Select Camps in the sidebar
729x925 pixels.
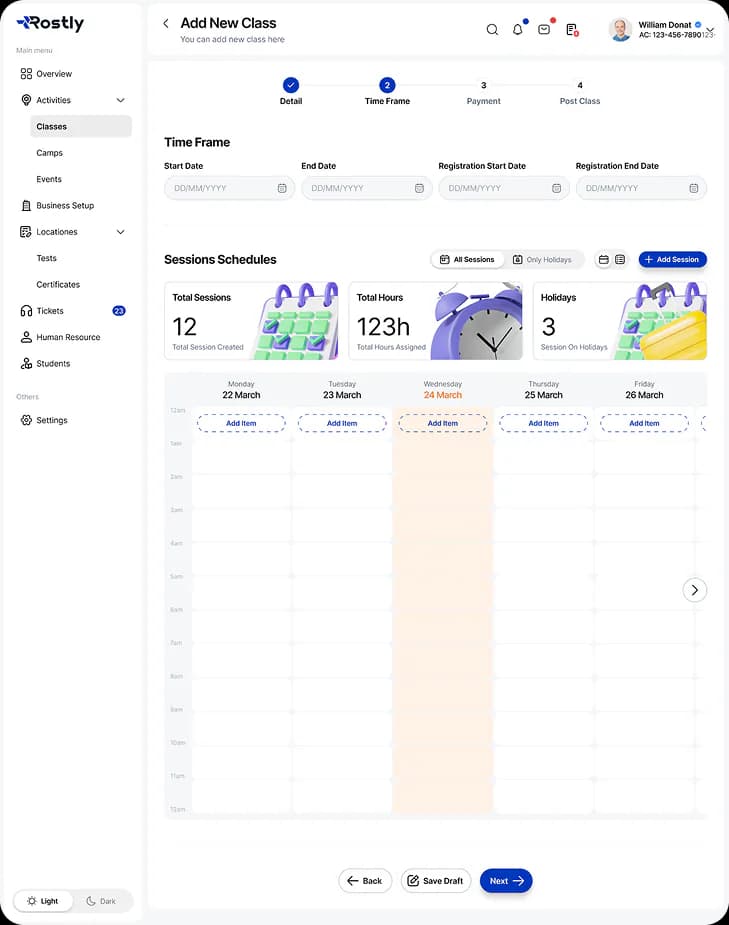pyautogui.click(x=50, y=153)
